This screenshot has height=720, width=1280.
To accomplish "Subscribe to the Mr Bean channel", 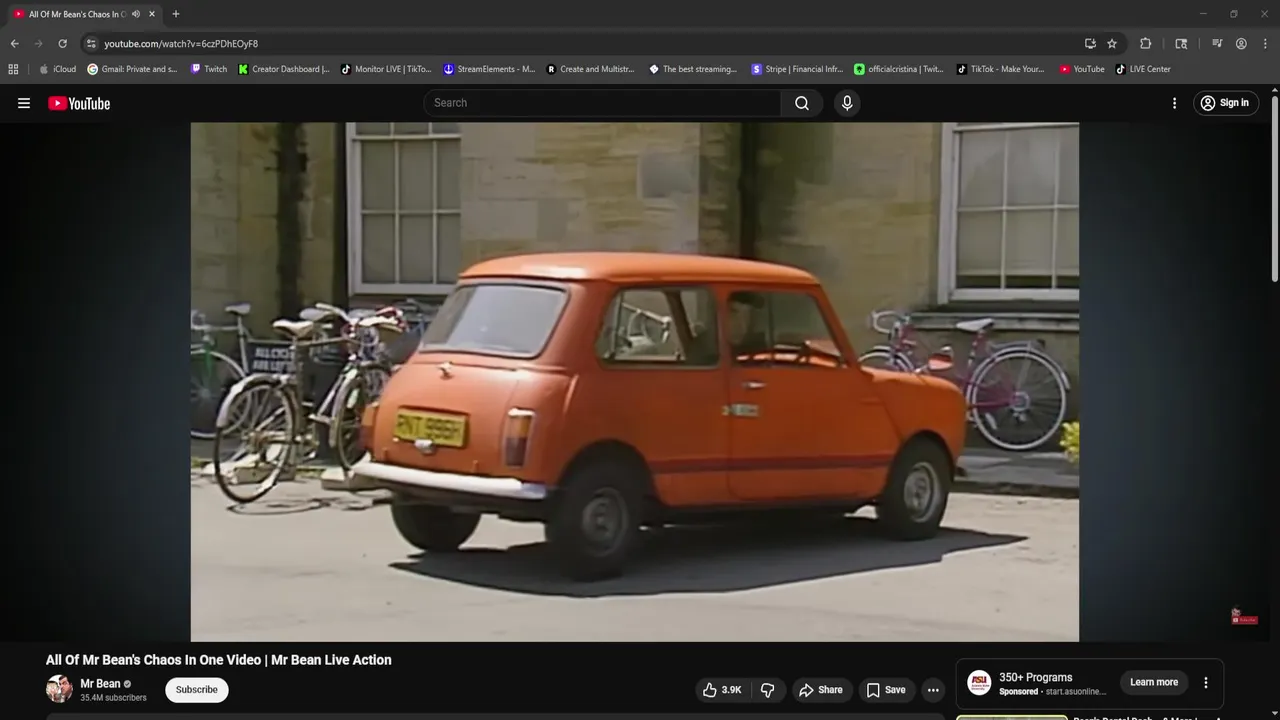I will point(197,690).
